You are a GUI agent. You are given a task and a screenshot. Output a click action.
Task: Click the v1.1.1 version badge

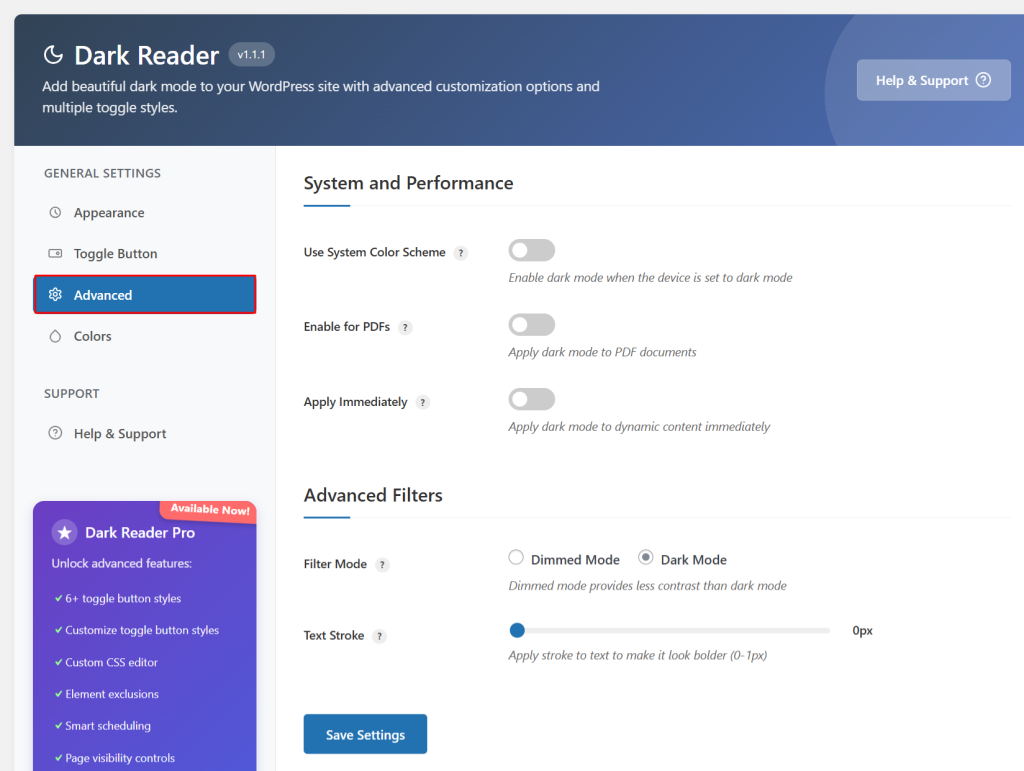[x=251, y=55]
